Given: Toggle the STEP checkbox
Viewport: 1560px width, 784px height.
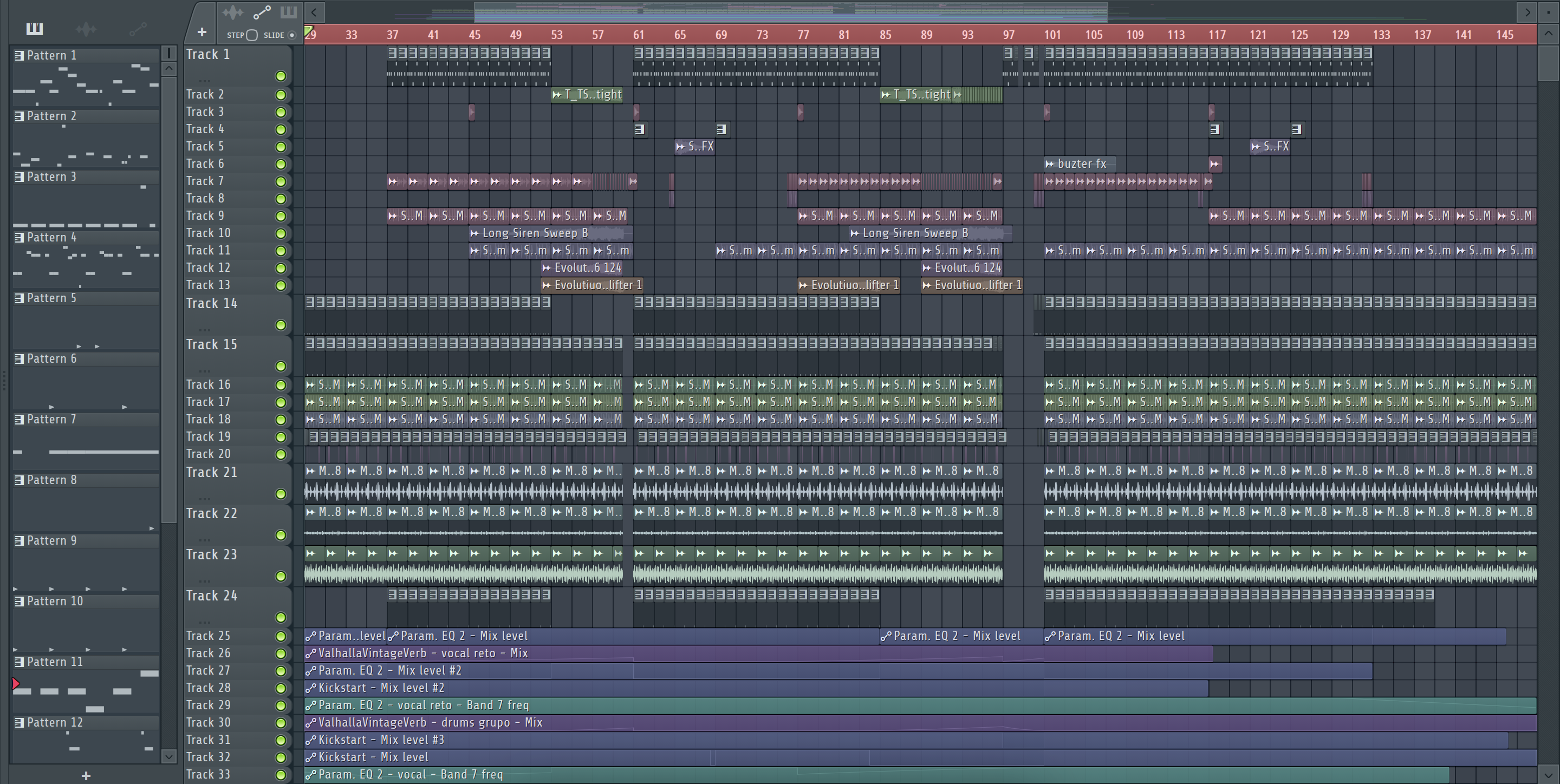Looking at the screenshot, I should 252,35.
